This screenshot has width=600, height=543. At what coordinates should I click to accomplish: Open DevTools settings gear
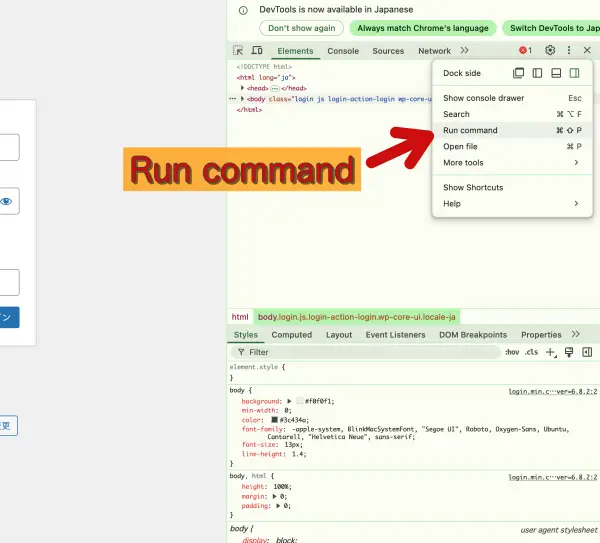pyautogui.click(x=550, y=51)
